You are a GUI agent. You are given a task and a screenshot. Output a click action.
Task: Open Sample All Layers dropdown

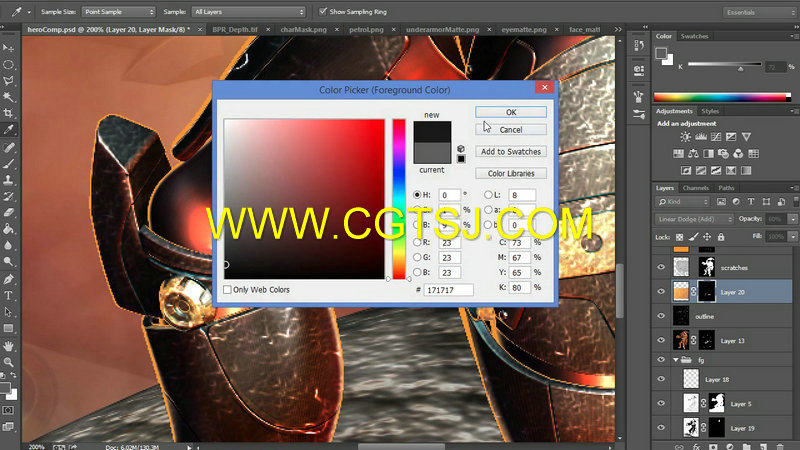(x=248, y=11)
